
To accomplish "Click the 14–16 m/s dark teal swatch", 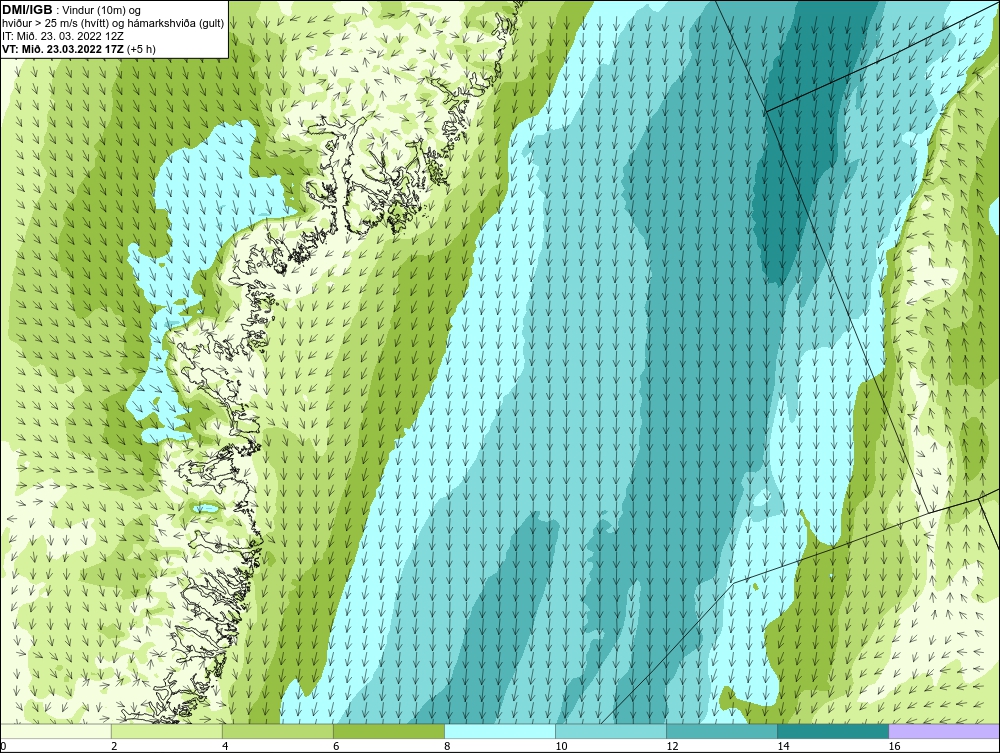I will (832, 731).
